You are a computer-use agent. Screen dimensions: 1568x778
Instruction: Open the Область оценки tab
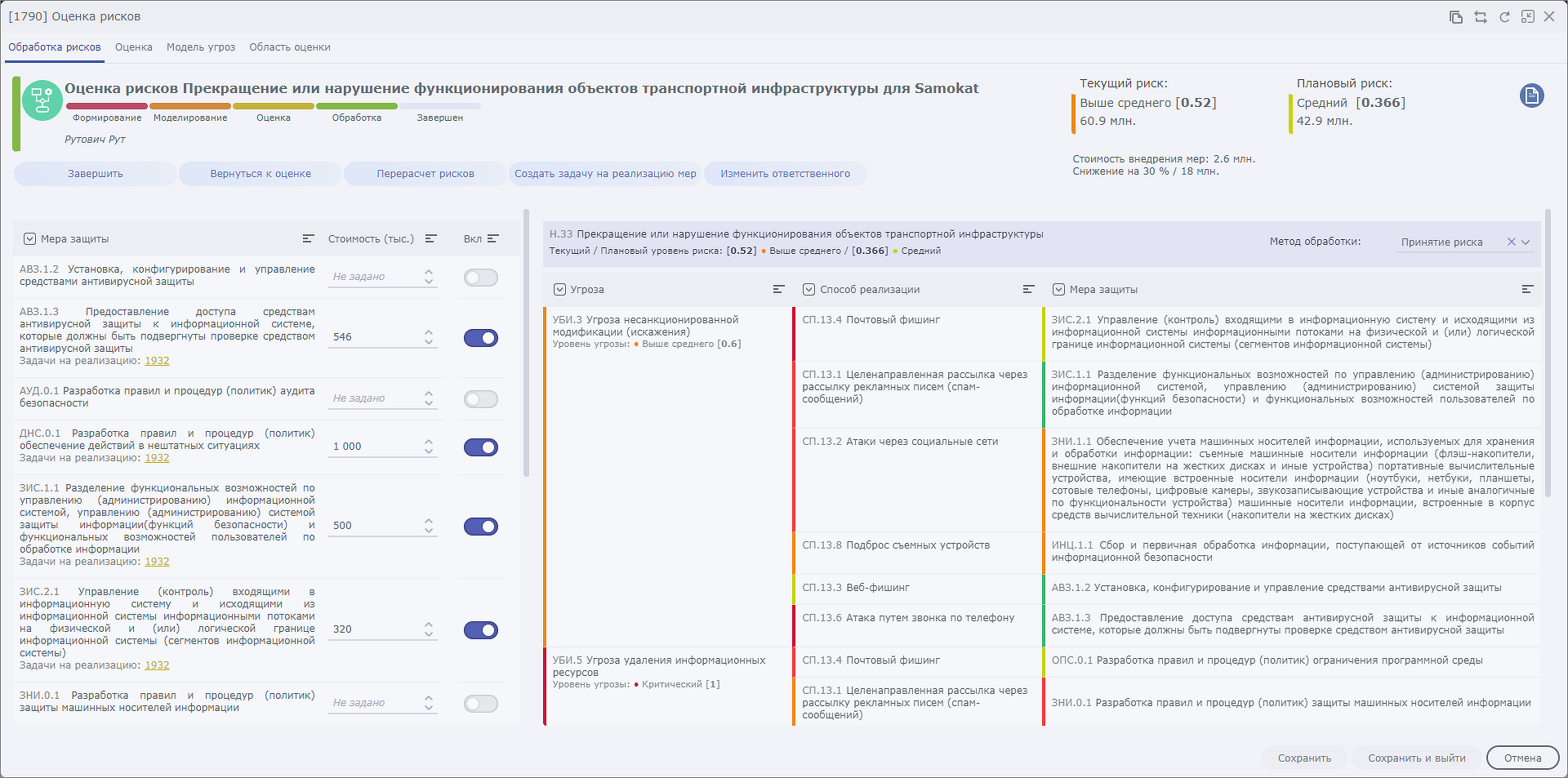[x=290, y=47]
